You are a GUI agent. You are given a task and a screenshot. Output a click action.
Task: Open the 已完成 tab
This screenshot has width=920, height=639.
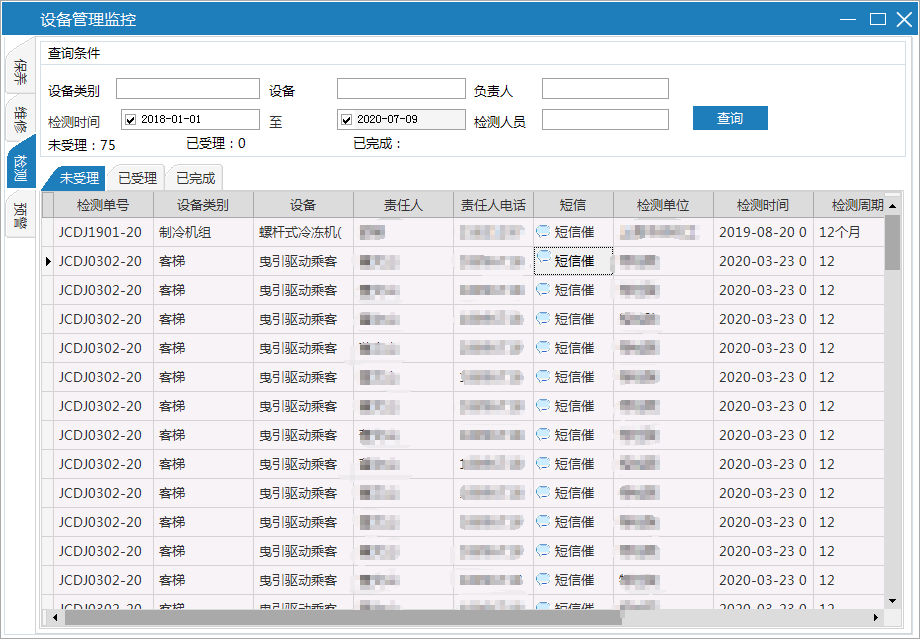[x=195, y=178]
